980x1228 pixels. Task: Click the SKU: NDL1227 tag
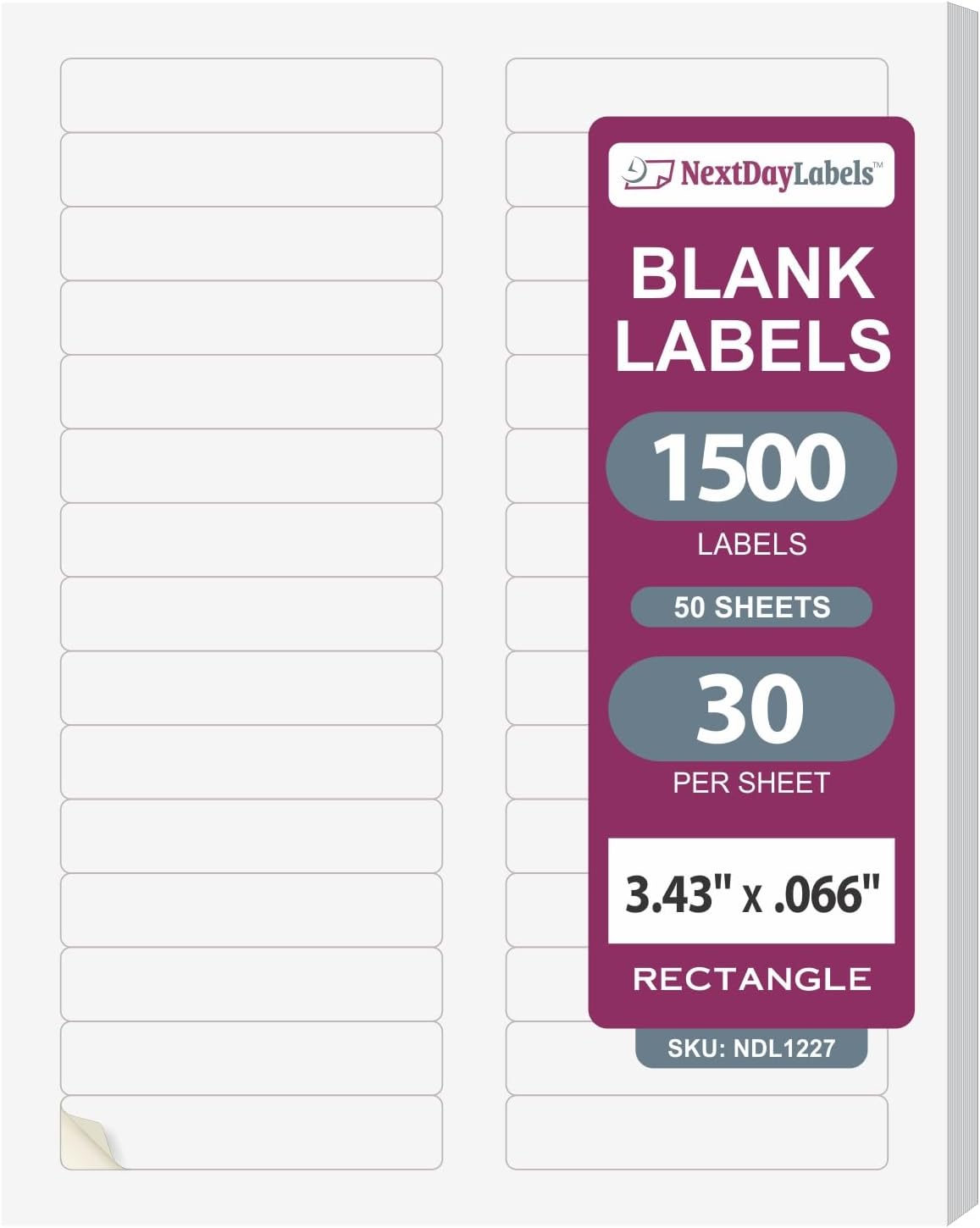tap(751, 1048)
